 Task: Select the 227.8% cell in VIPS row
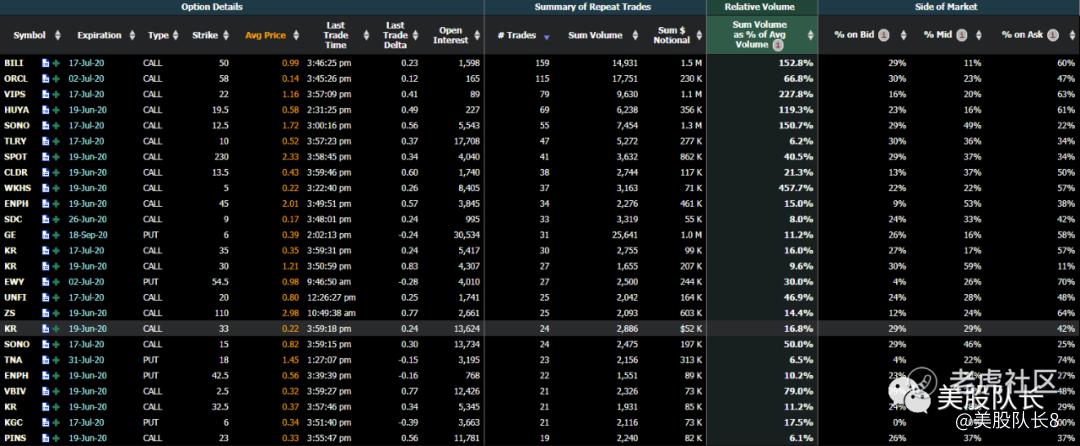click(x=796, y=94)
